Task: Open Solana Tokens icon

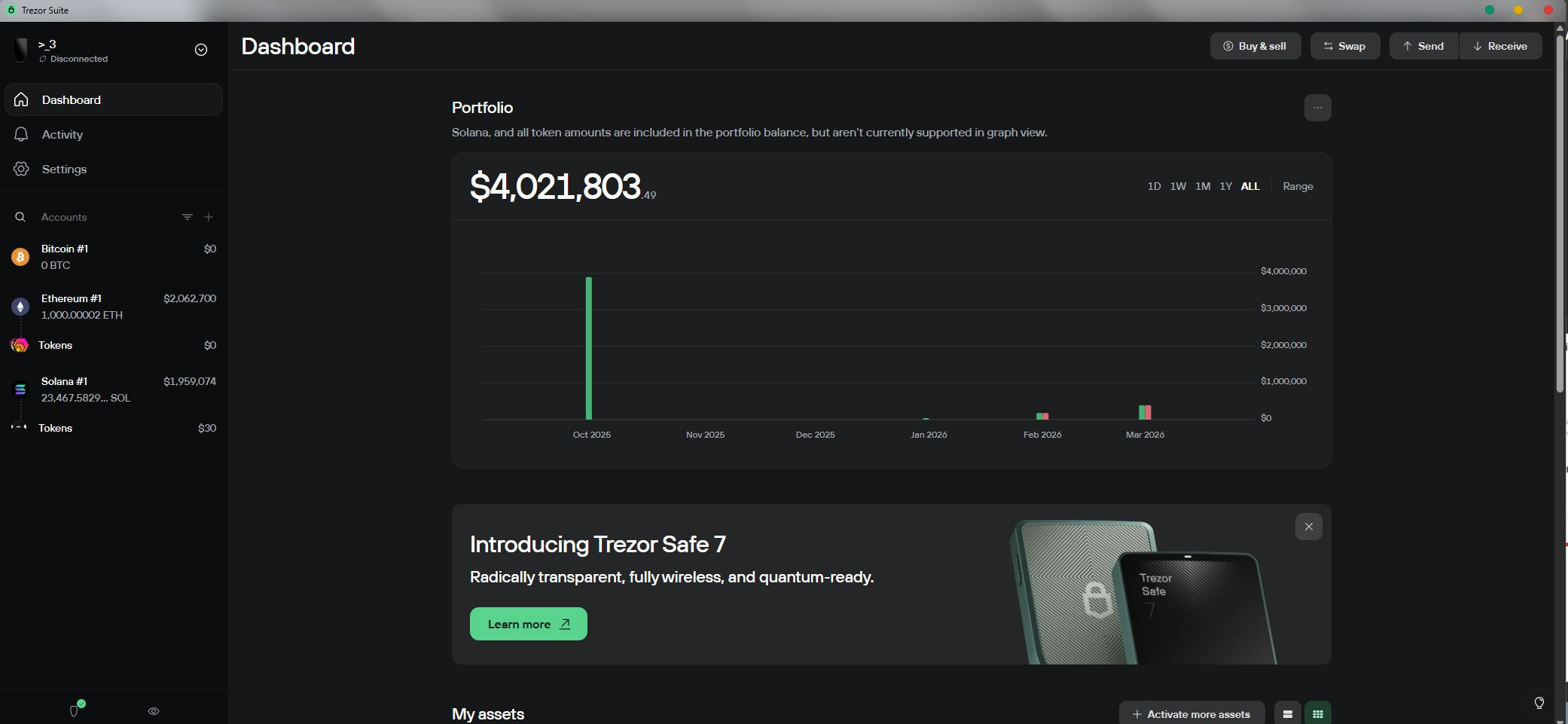Action: click(x=20, y=428)
